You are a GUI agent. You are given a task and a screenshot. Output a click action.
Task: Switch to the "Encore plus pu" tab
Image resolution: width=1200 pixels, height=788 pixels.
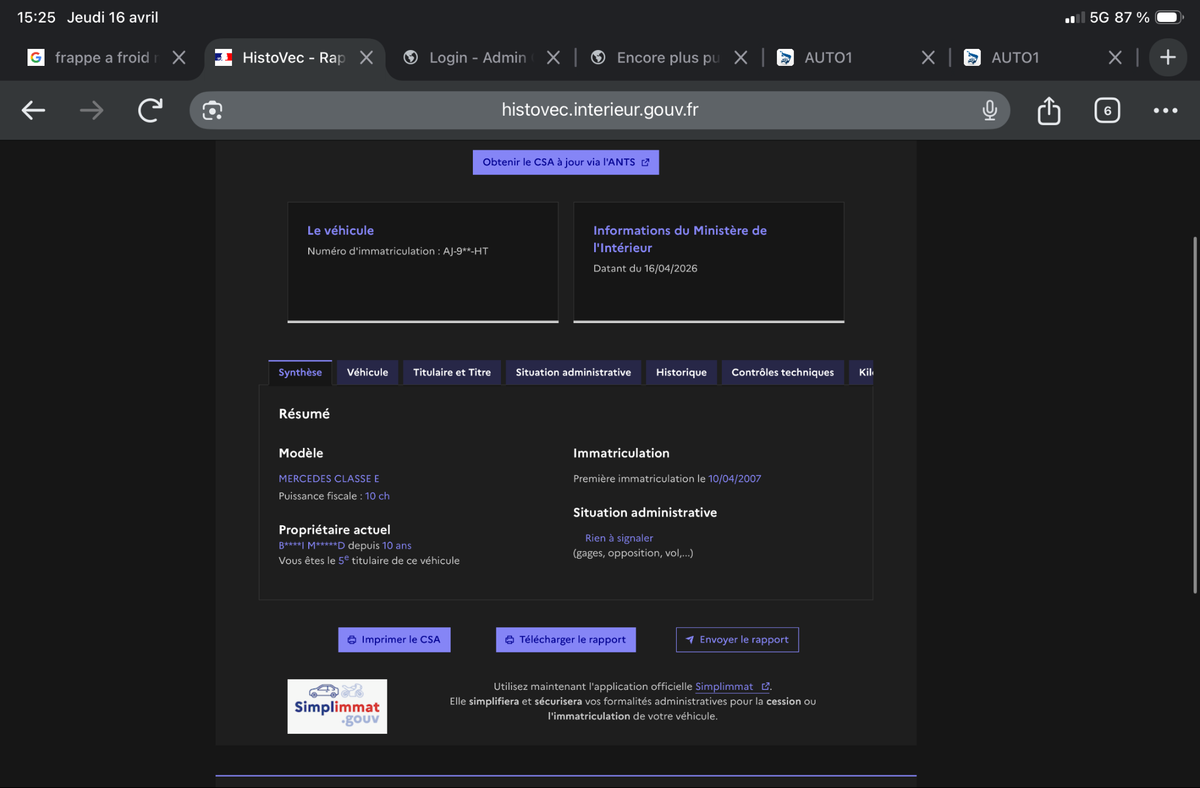pos(655,58)
